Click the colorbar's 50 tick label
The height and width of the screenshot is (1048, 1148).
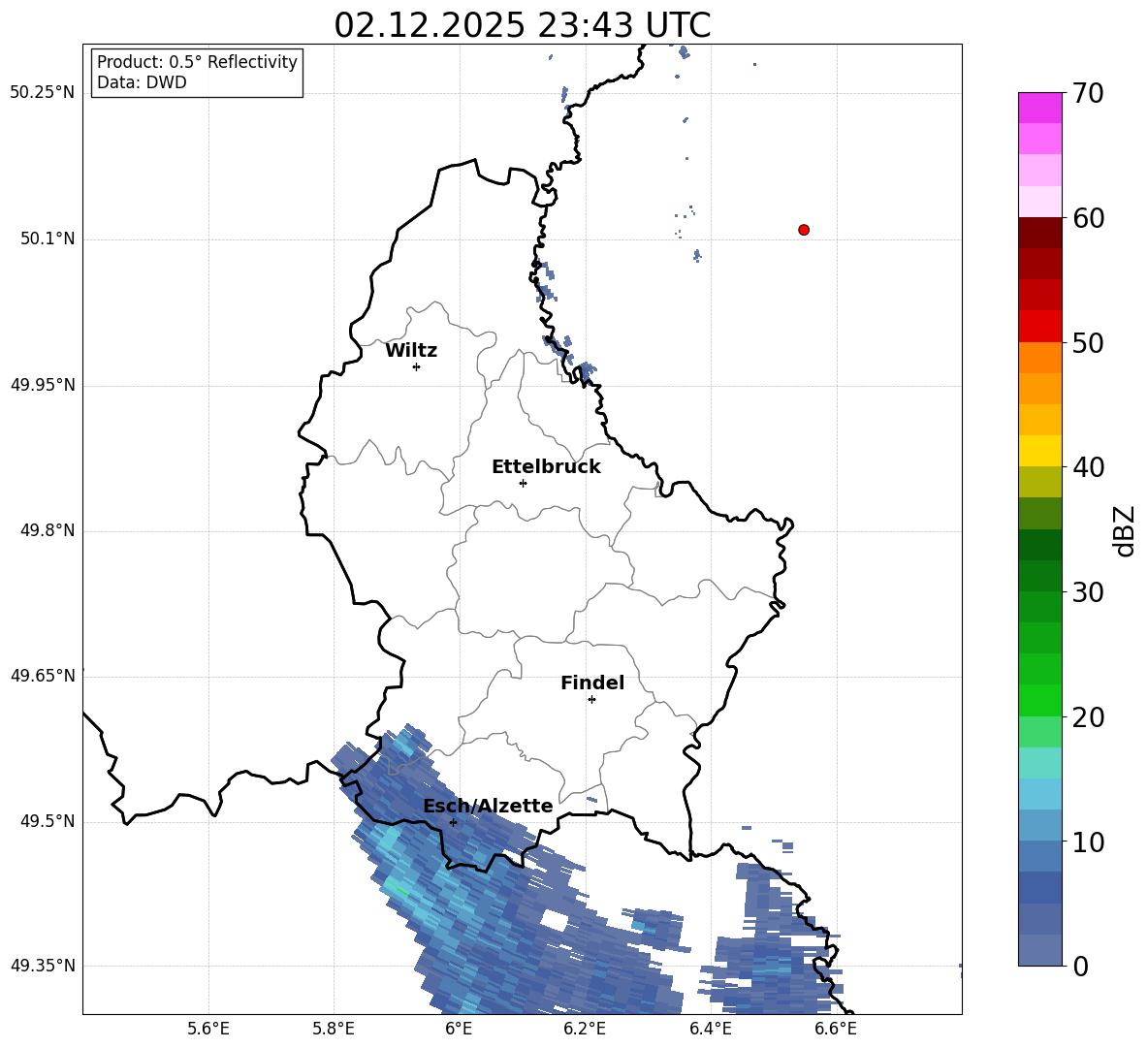pos(1088,342)
